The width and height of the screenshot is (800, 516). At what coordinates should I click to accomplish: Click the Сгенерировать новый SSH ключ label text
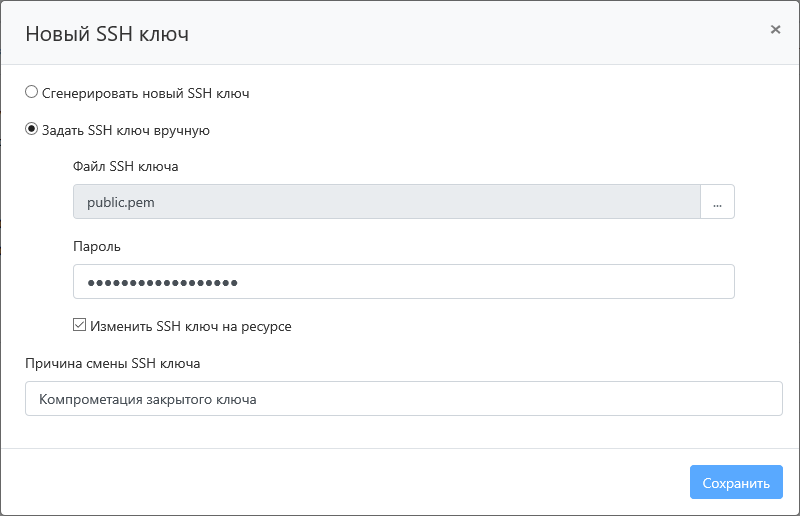tap(145, 93)
